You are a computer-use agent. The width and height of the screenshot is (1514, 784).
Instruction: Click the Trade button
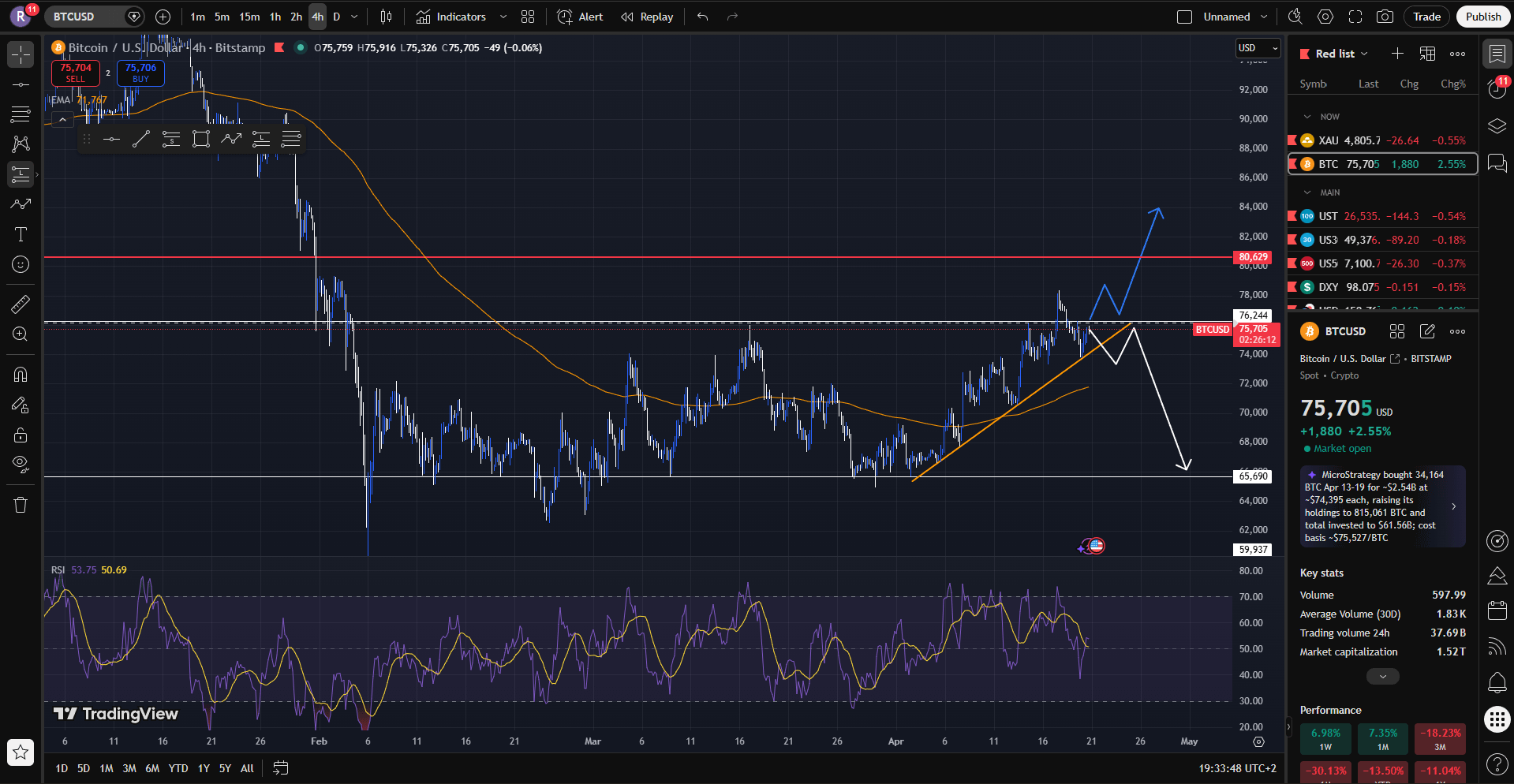(x=1426, y=17)
